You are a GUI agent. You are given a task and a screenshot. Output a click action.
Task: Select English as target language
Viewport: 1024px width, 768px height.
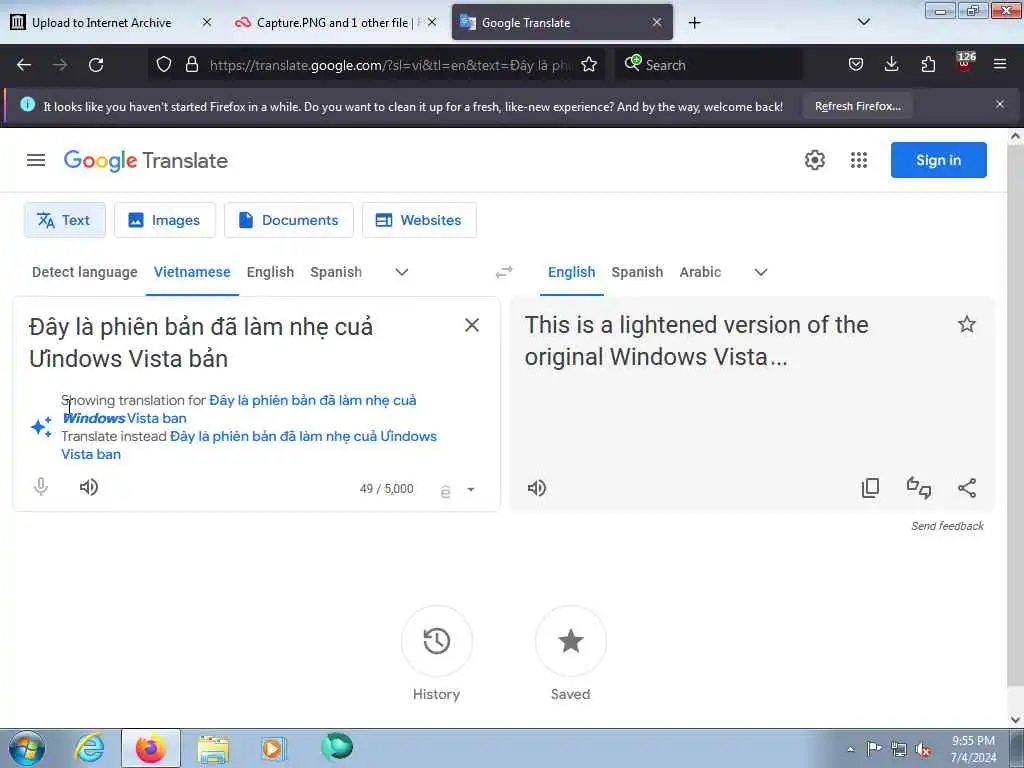click(x=571, y=272)
